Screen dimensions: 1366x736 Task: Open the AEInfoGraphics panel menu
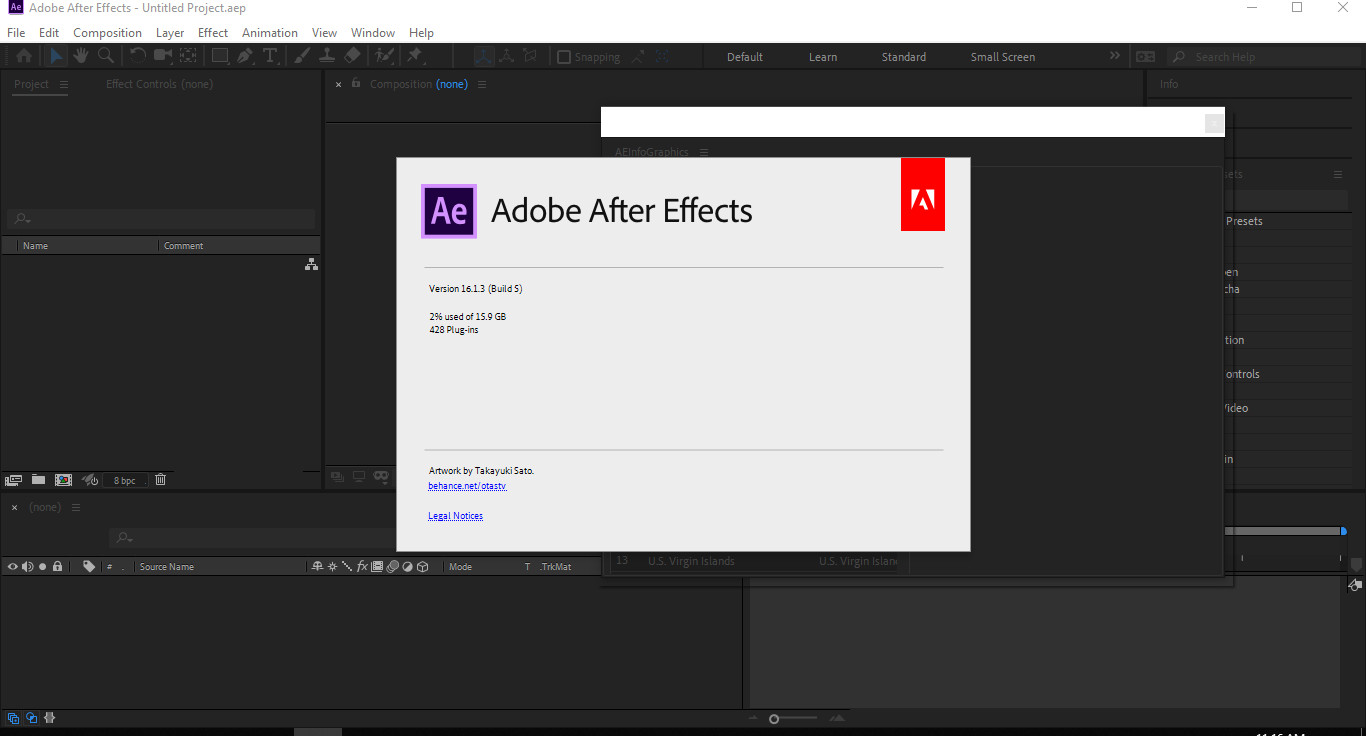(x=704, y=152)
